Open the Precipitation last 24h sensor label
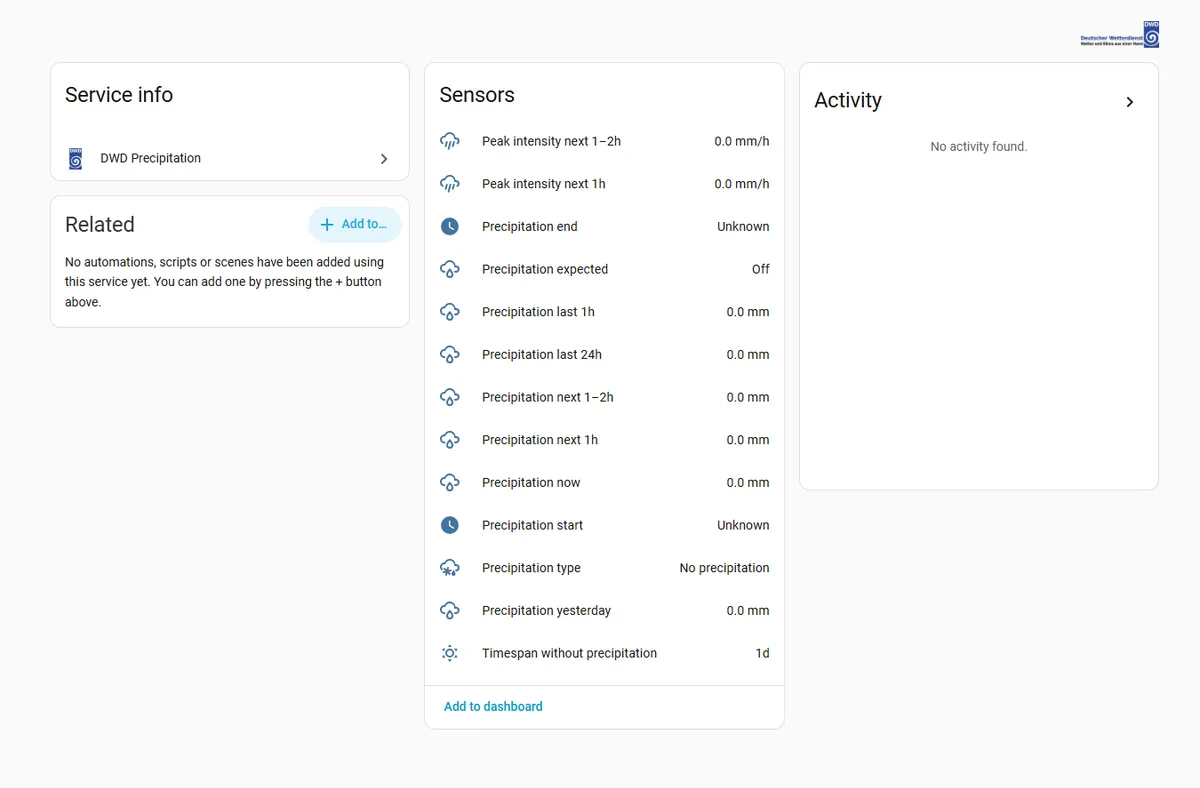The image size is (1200, 788). tap(542, 355)
